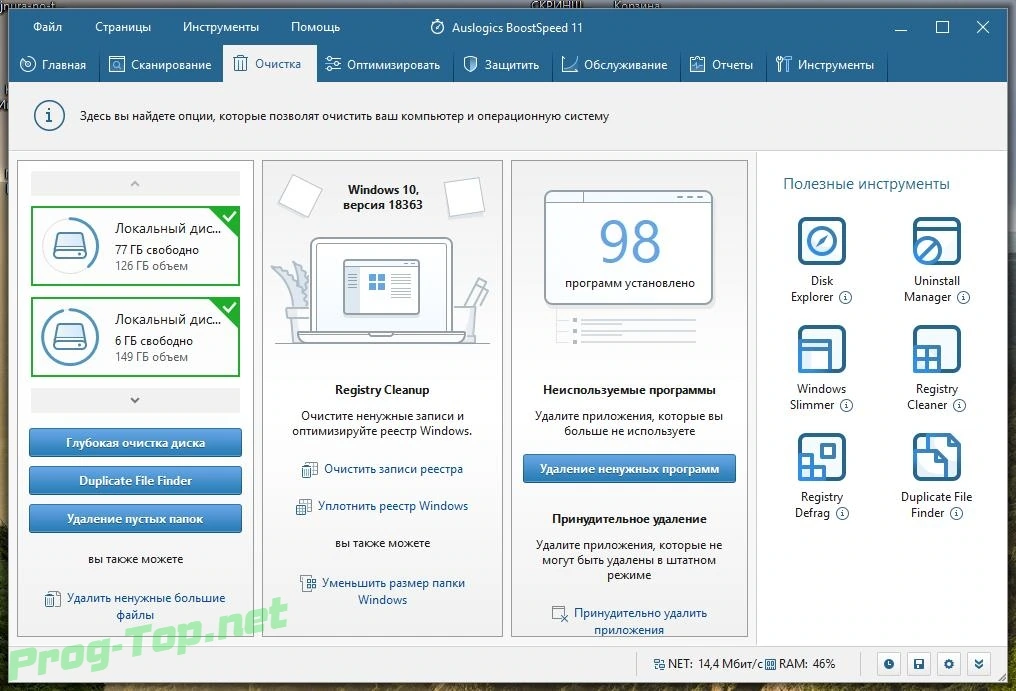Open the Инструменты menu in menu bar
Viewport: 1016px width, 691px height.
coord(221,27)
